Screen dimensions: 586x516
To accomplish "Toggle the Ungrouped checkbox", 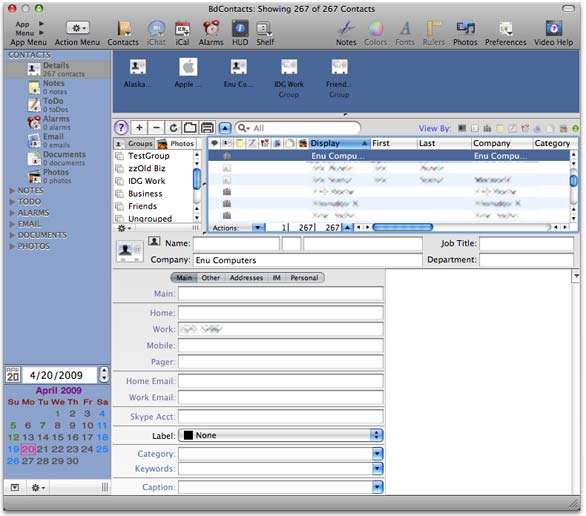I will coord(119,219).
